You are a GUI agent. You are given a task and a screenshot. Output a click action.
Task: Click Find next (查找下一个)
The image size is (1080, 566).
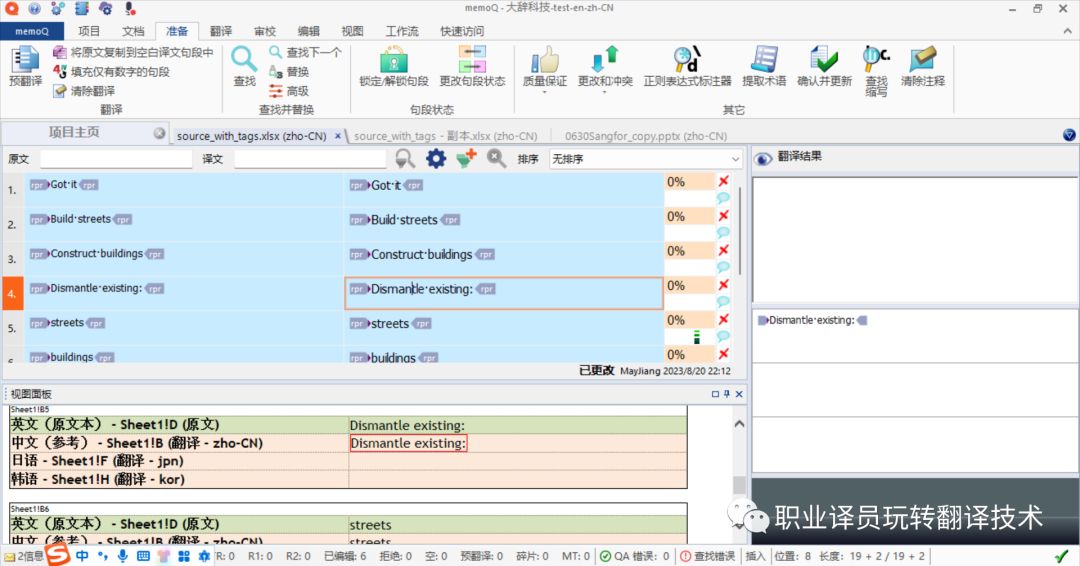(x=305, y=52)
